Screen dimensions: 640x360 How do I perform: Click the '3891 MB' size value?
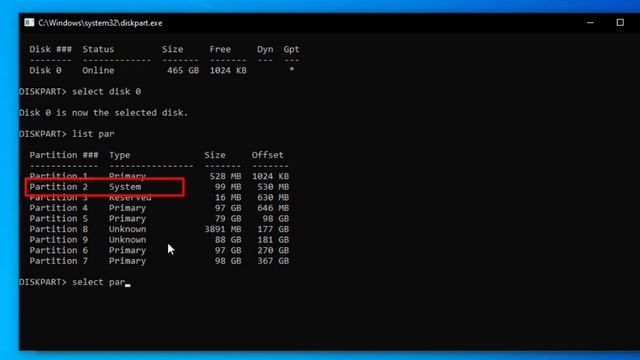[x=223, y=229]
